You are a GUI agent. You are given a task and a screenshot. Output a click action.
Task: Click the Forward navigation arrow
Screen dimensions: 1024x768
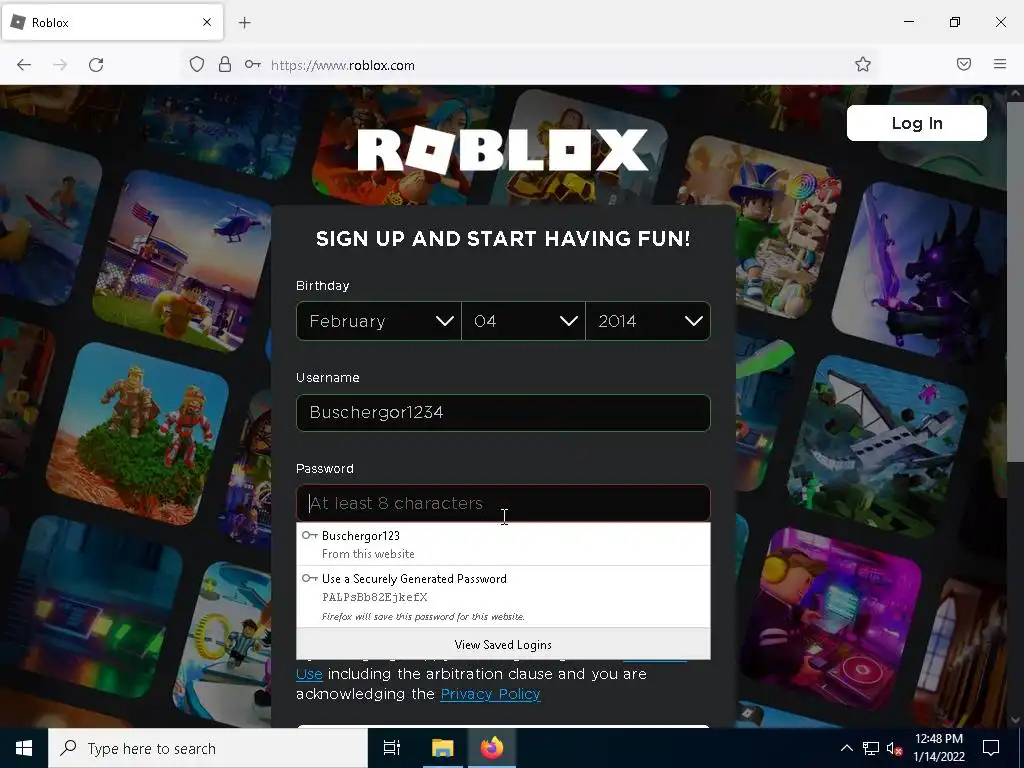click(x=60, y=65)
